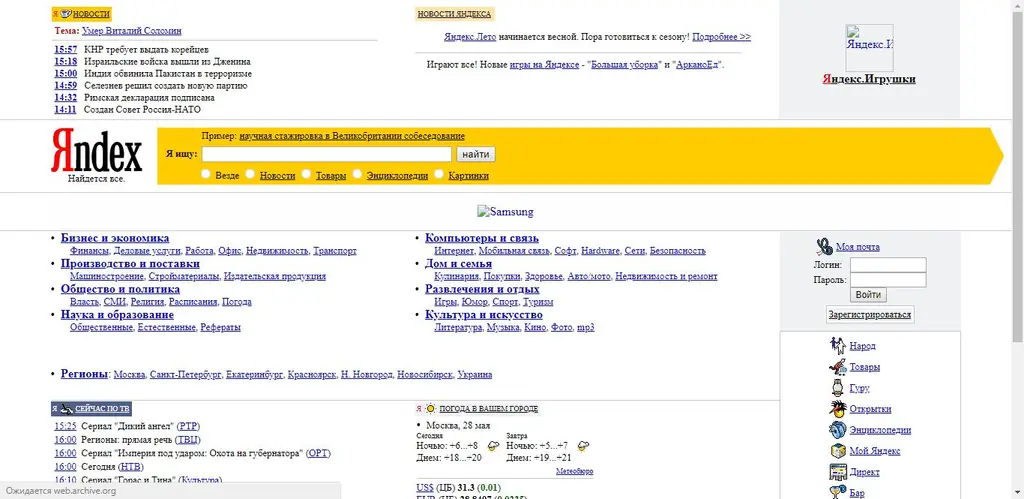Click the Гуру penguin icon
Viewport: 1024px width, 499px height.
(x=838, y=387)
